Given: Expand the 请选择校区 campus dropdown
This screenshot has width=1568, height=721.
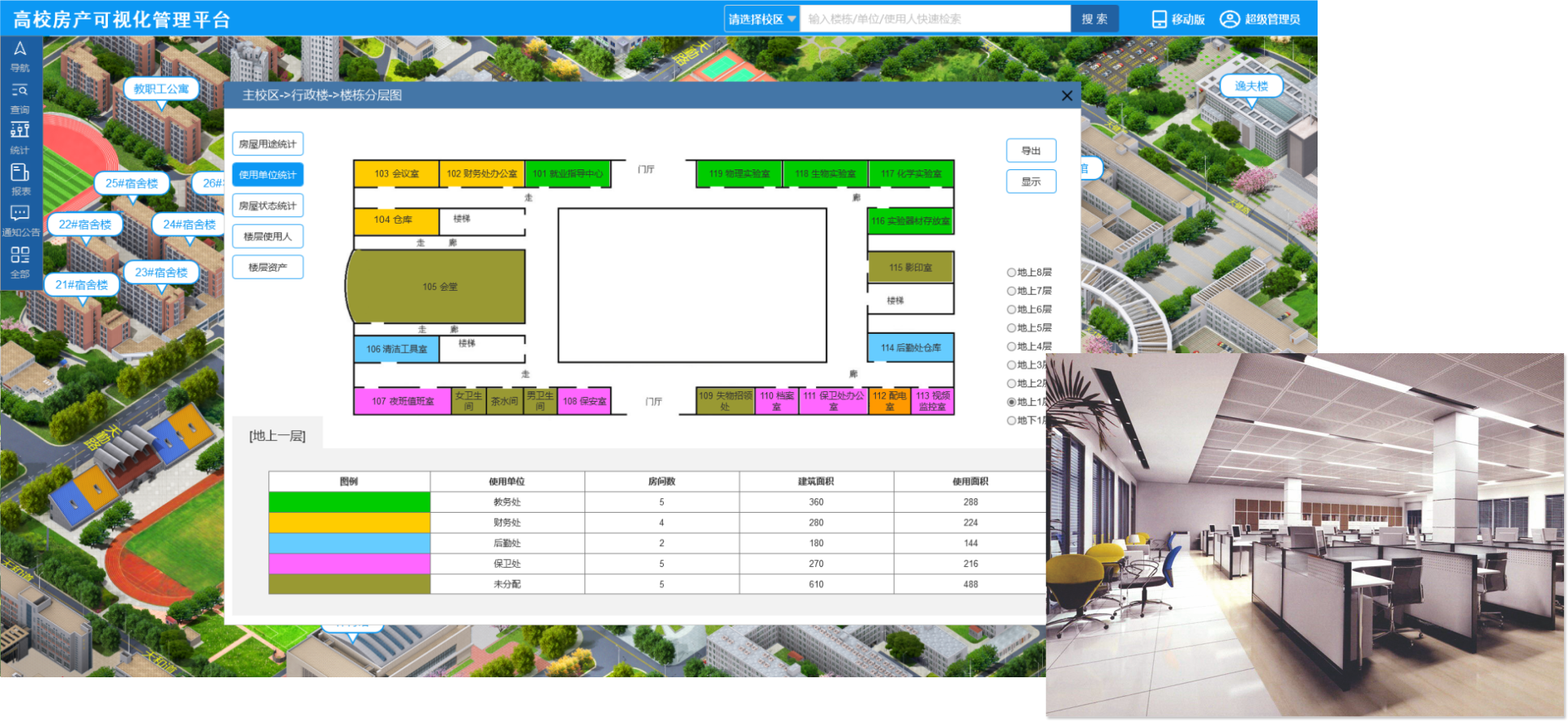Looking at the screenshot, I should tap(762, 19).
